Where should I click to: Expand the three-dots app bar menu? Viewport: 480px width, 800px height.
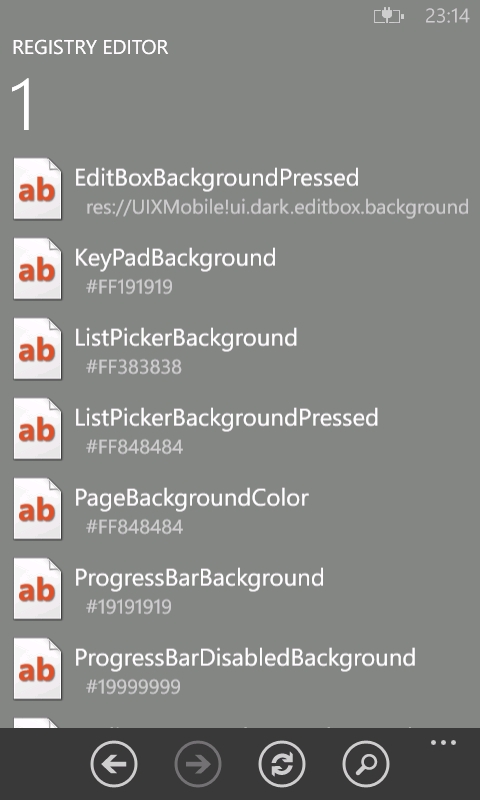[443, 743]
